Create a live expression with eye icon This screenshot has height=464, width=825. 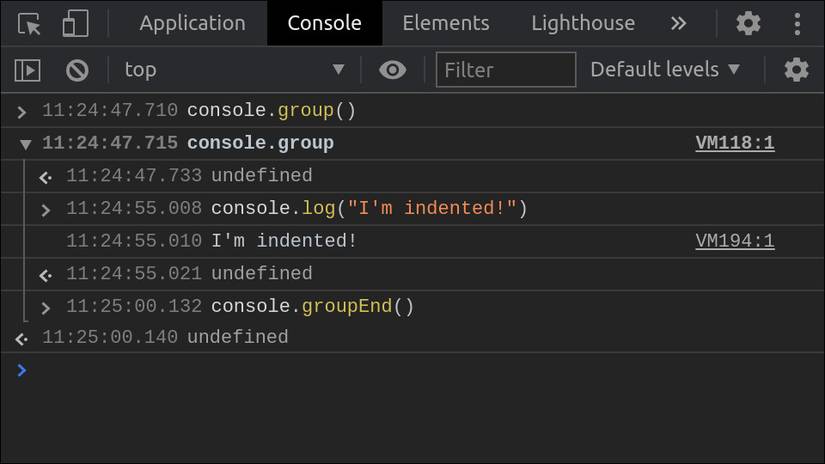pyautogui.click(x=393, y=70)
